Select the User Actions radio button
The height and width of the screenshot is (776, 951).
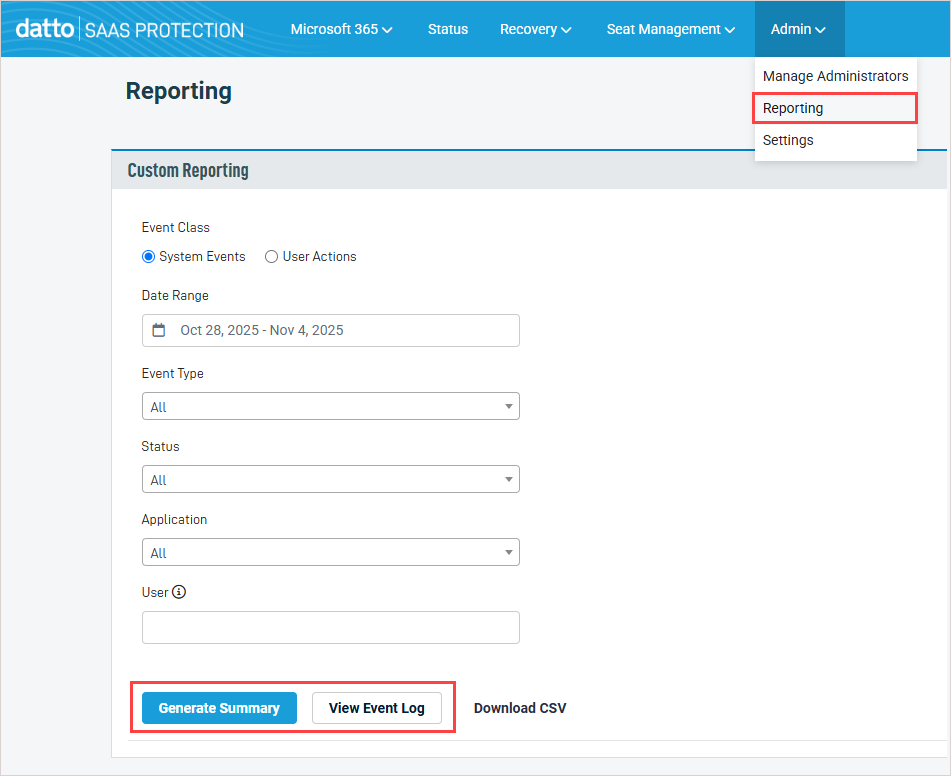tap(271, 257)
